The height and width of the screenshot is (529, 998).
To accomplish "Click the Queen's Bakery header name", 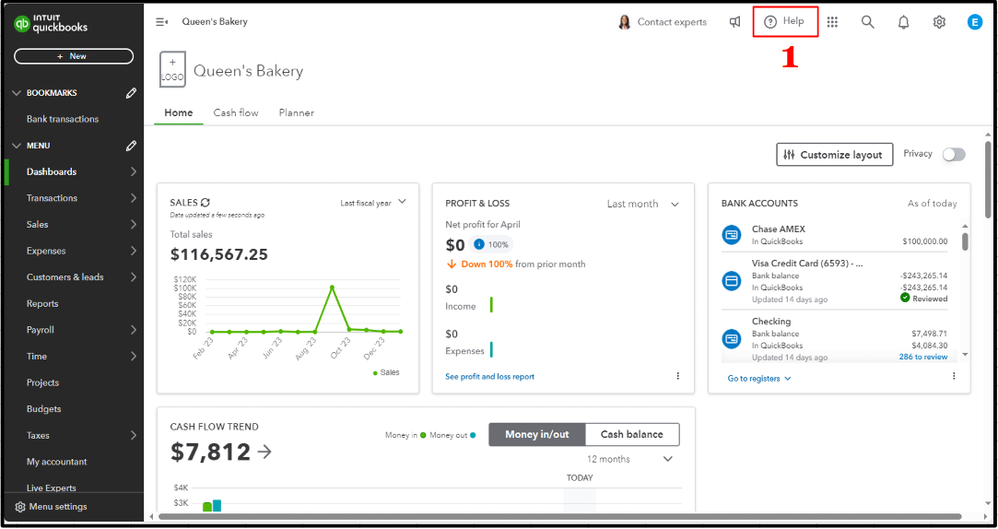I will 248,71.
